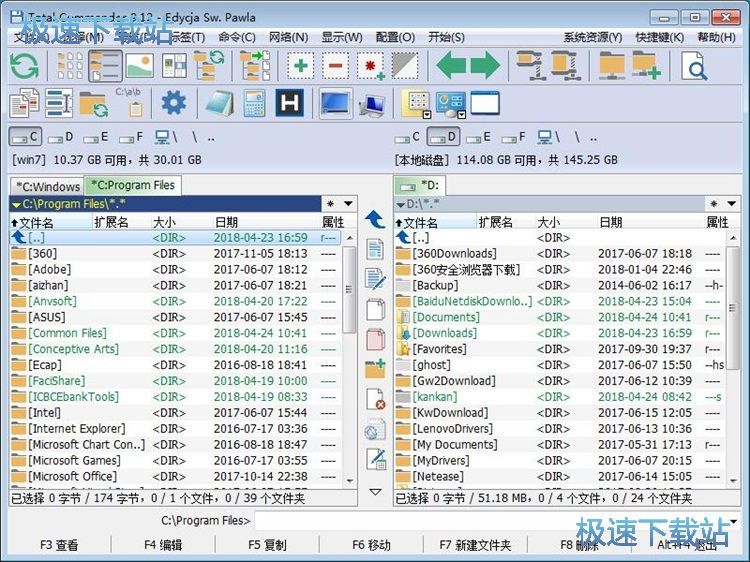Click F4 编辑 button

coord(163,545)
